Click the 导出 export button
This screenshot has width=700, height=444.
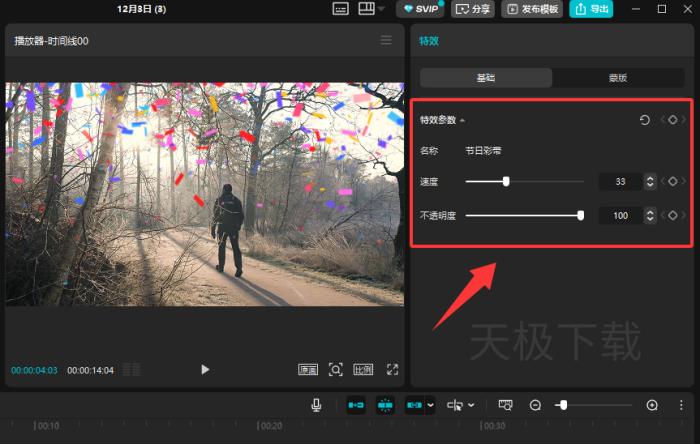[x=592, y=9]
